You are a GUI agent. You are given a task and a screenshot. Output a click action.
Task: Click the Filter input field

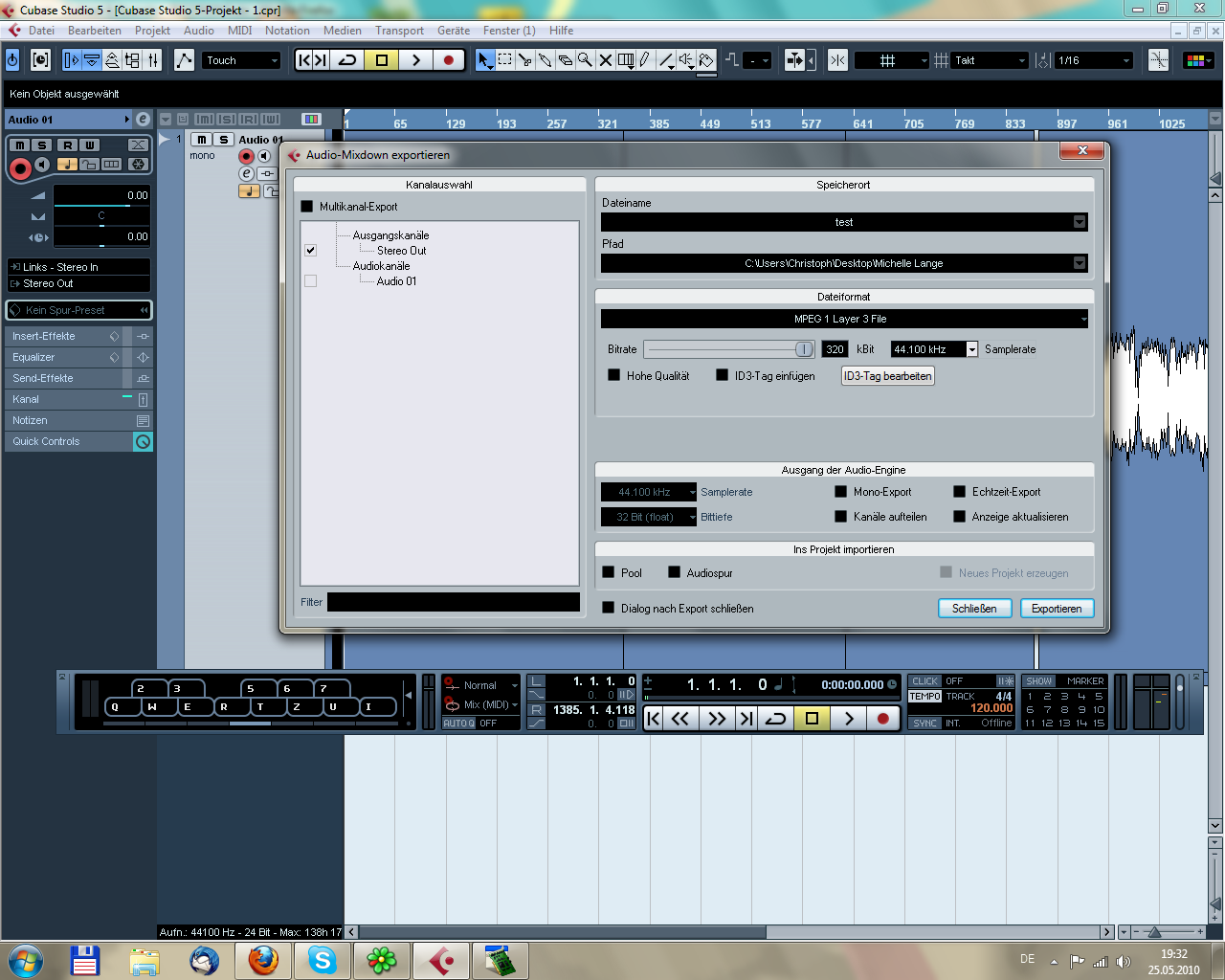pyautogui.click(x=453, y=602)
